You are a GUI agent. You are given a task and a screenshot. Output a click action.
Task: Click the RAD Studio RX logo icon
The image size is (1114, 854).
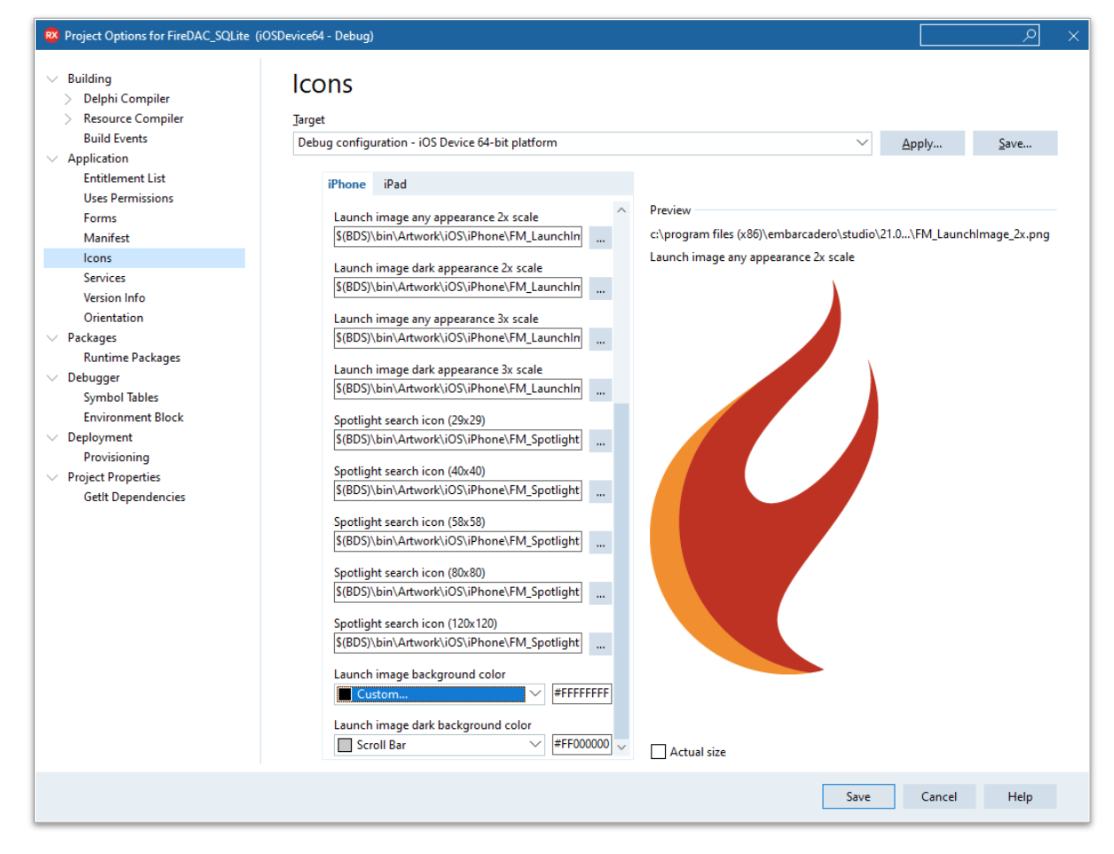[51, 35]
